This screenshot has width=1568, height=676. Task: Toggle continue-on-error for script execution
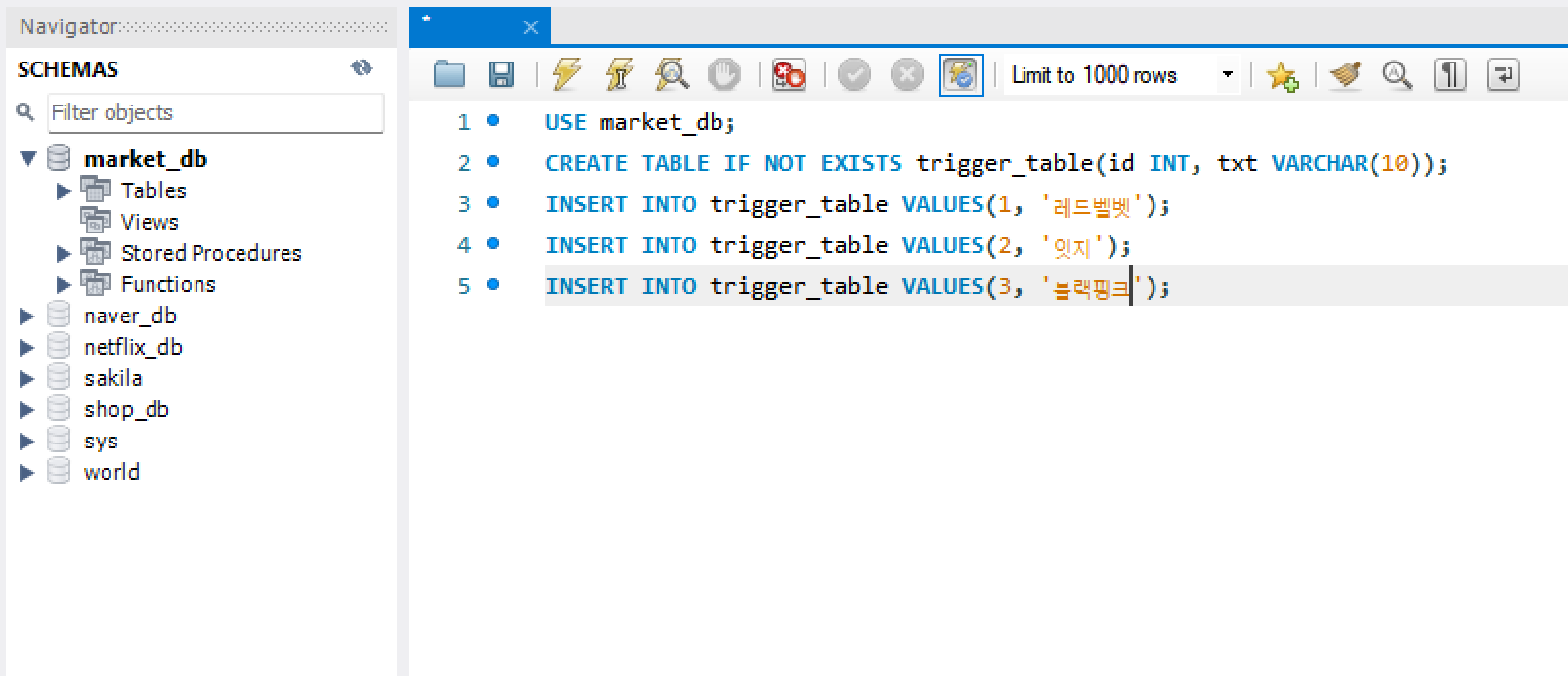789,74
